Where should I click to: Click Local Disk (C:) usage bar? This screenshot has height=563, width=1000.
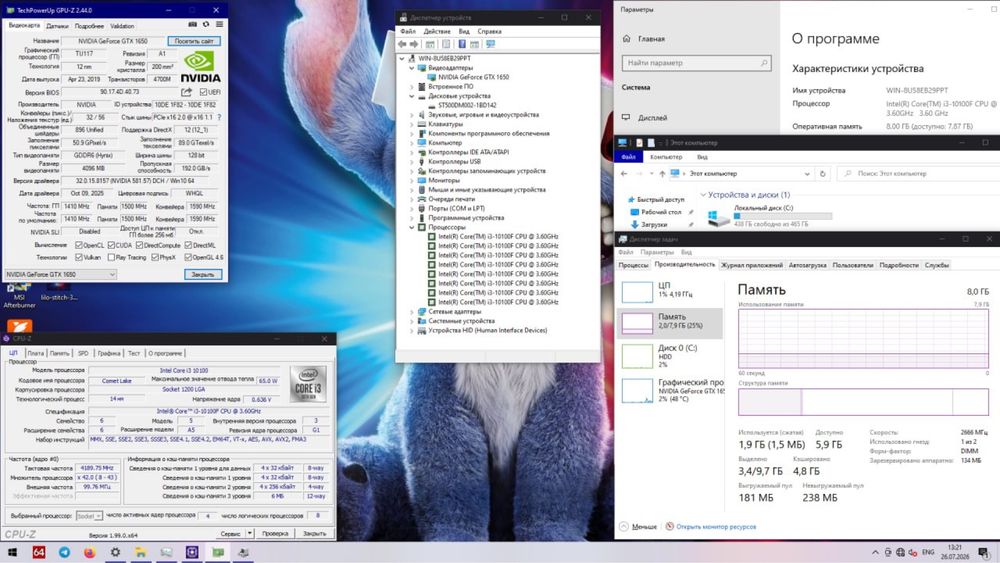[x=783, y=216]
